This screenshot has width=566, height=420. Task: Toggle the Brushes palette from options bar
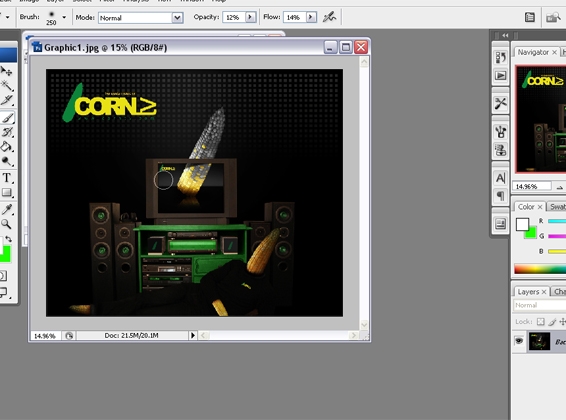pyautogui.click(x=530, y=17)
